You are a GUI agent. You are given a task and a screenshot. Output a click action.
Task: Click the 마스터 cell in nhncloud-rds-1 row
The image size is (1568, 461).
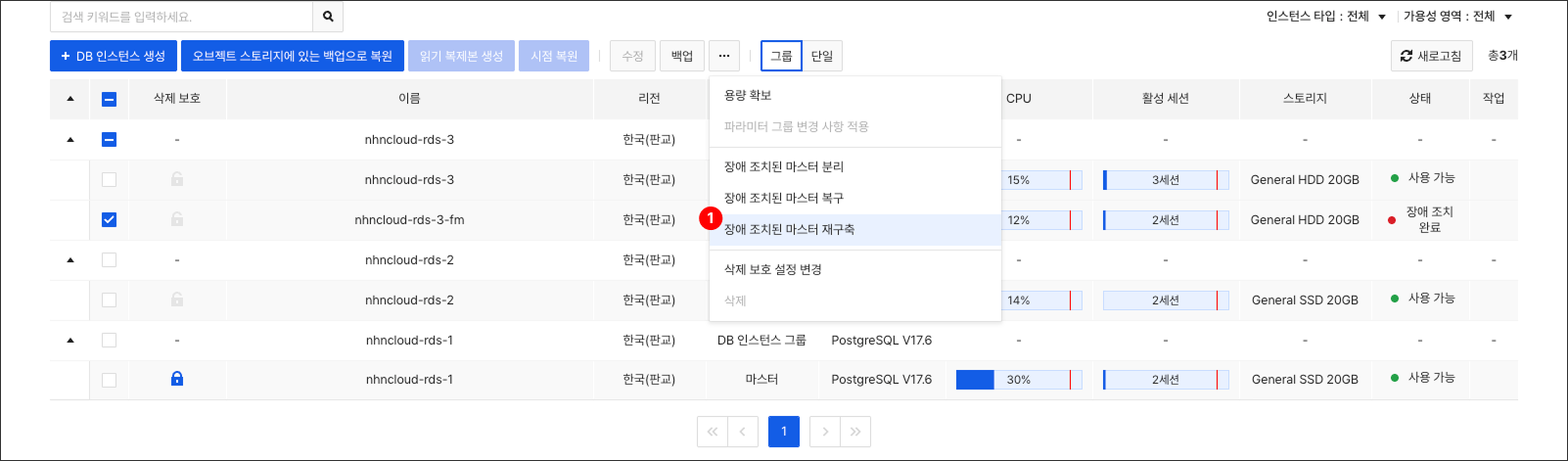coord(761,380)
